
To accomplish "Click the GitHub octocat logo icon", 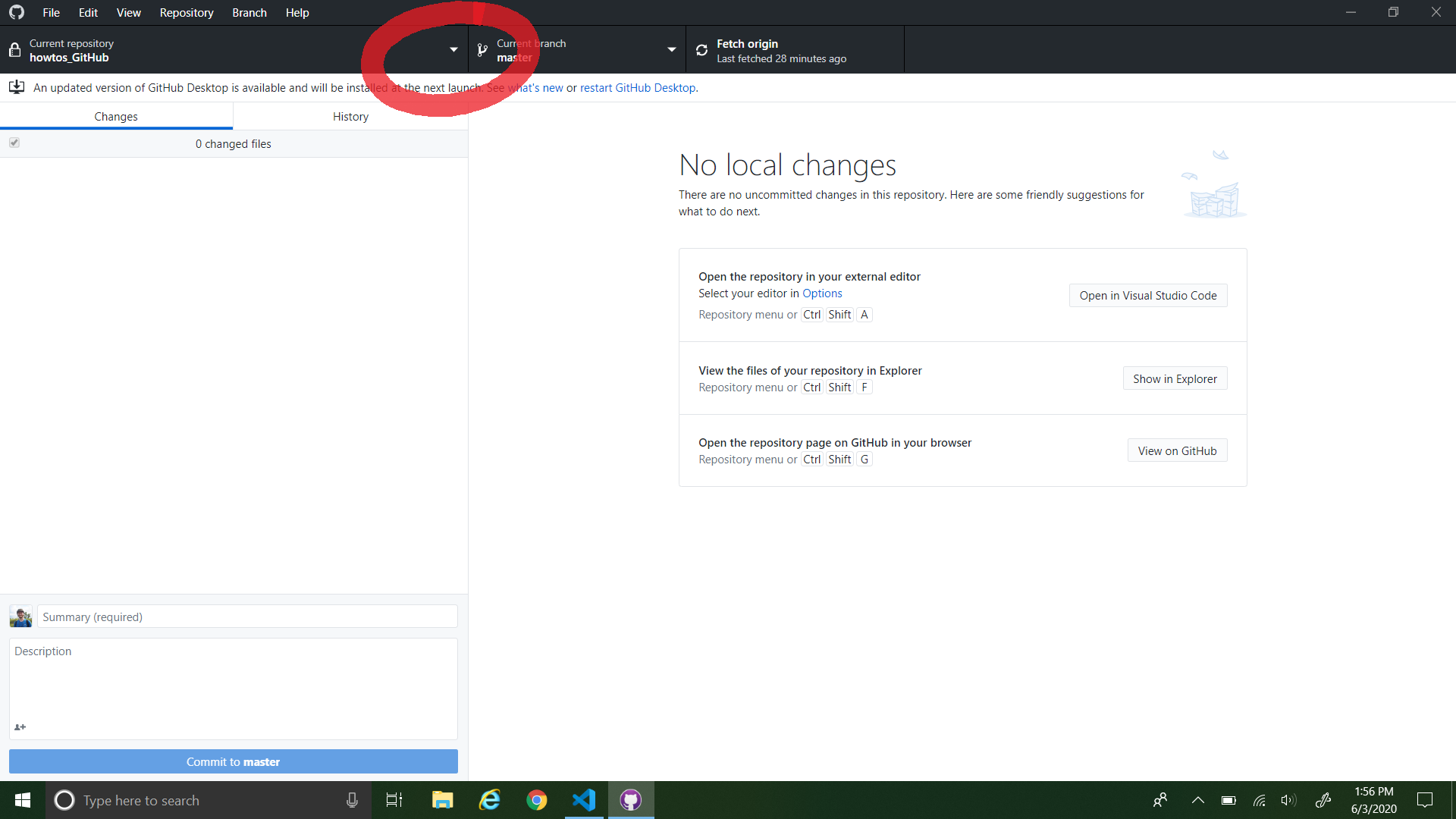I will click(x=17, y=12).
